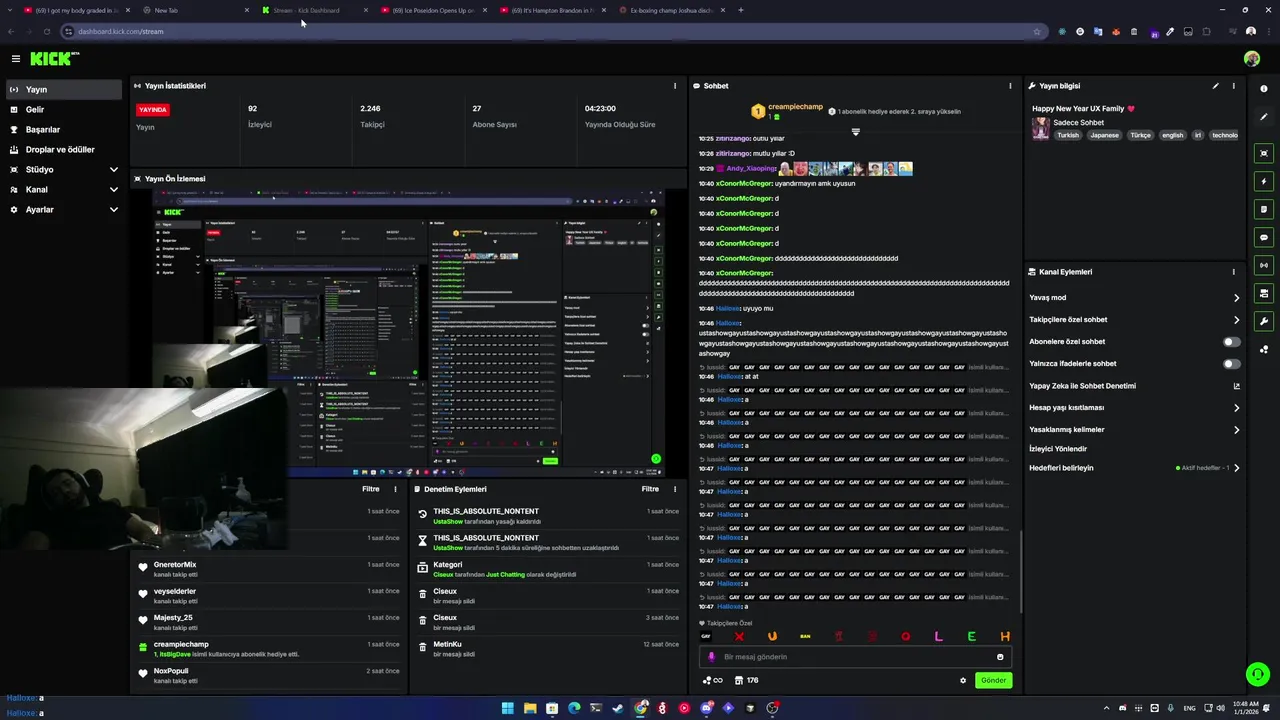The height and width of the screenshot is (720, 1280).
Task: Open the Kanal Eylemleri panel three-dot menu
Action: pyautogui.click(x=1233, y=272)
